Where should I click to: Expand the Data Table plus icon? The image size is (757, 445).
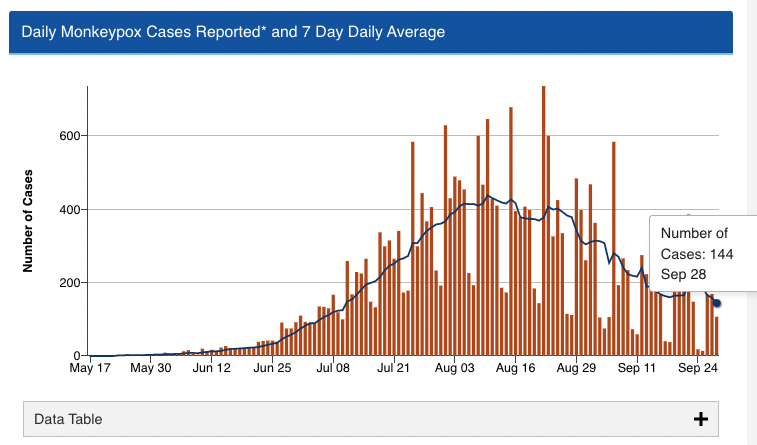pyautogui.click(x=701, y=419)
